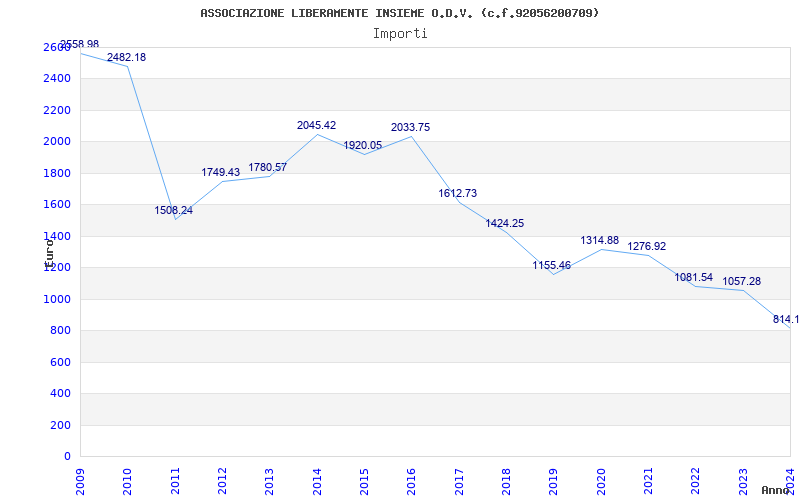Click the 1749.43 value label
This screenshot has width=800, height=500.
[x=220, y=173]
